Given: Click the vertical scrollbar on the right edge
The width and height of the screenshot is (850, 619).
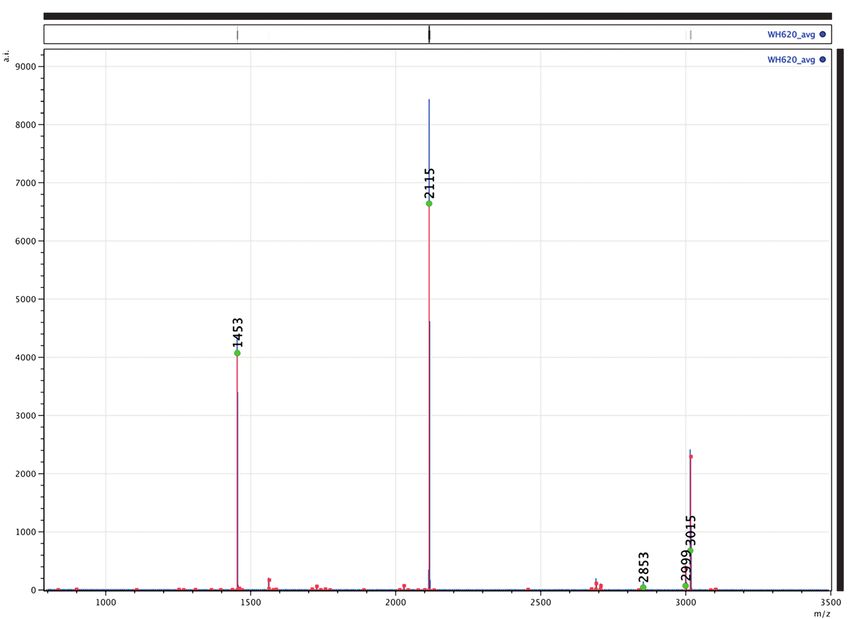Looking at the screenshot, I should point(840,319).
